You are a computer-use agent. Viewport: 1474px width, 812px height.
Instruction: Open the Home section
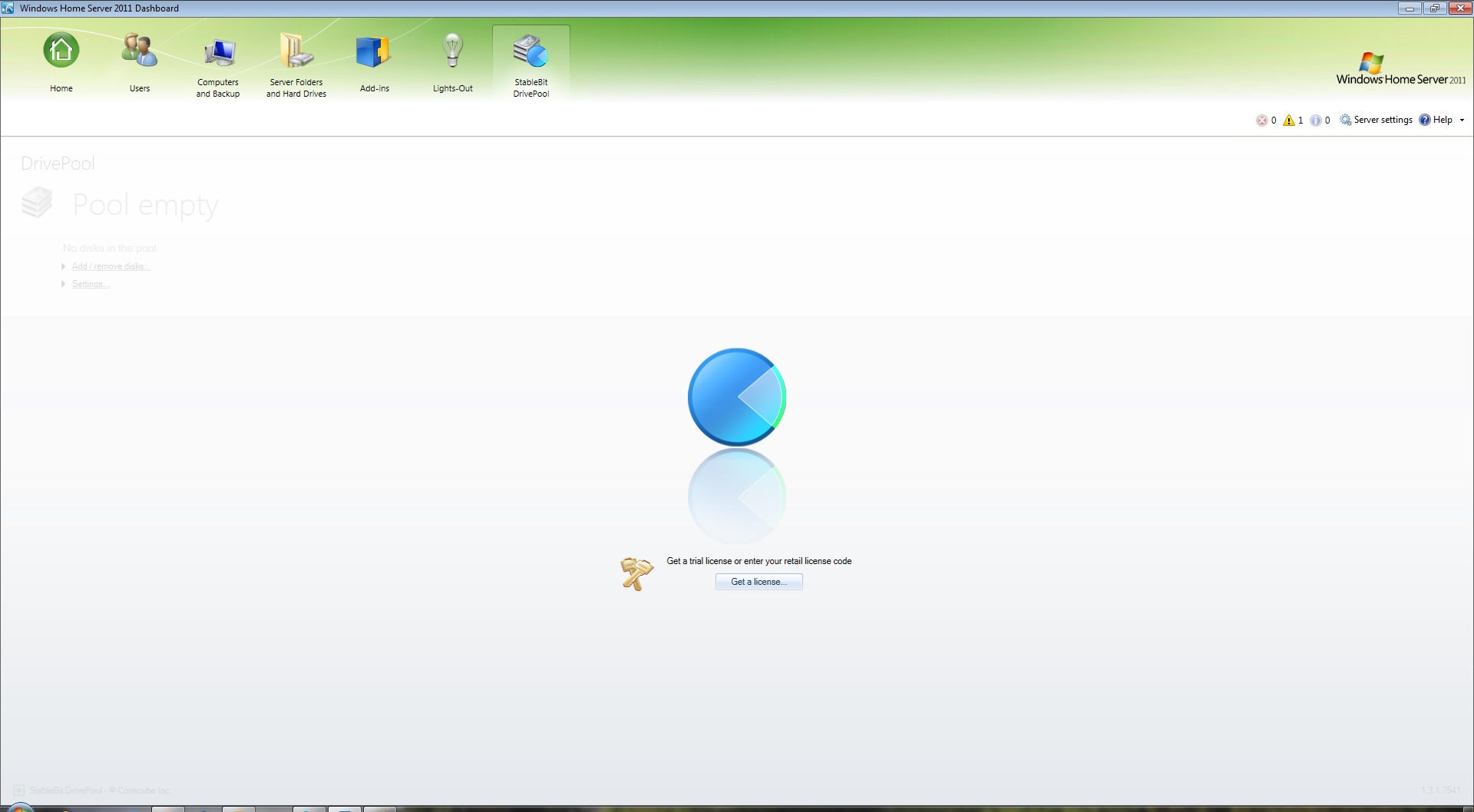[x=61, y=63]
